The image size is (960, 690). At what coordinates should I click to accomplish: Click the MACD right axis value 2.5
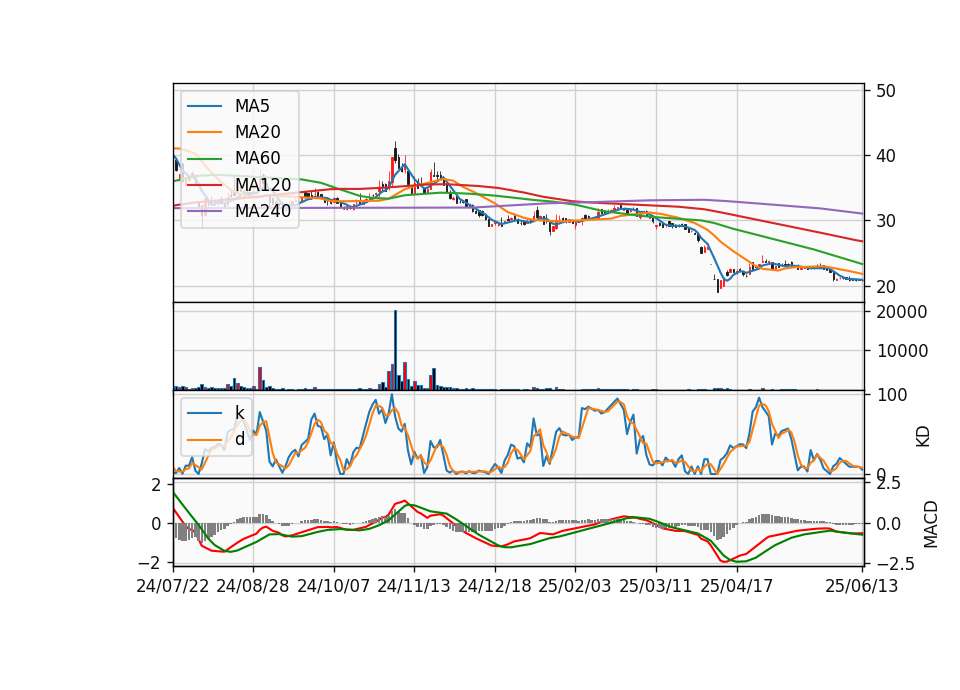[888, 484]
